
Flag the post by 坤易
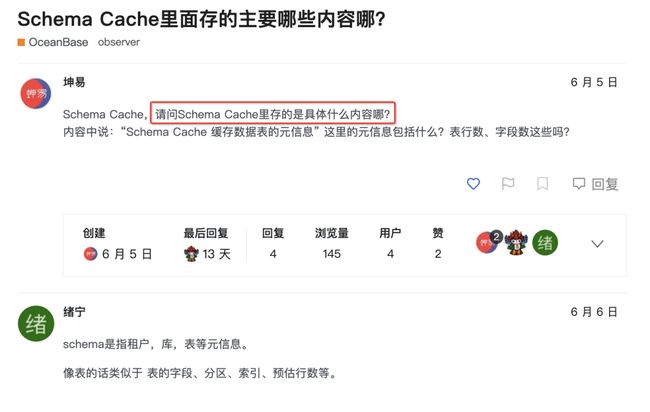click(508, 184)
